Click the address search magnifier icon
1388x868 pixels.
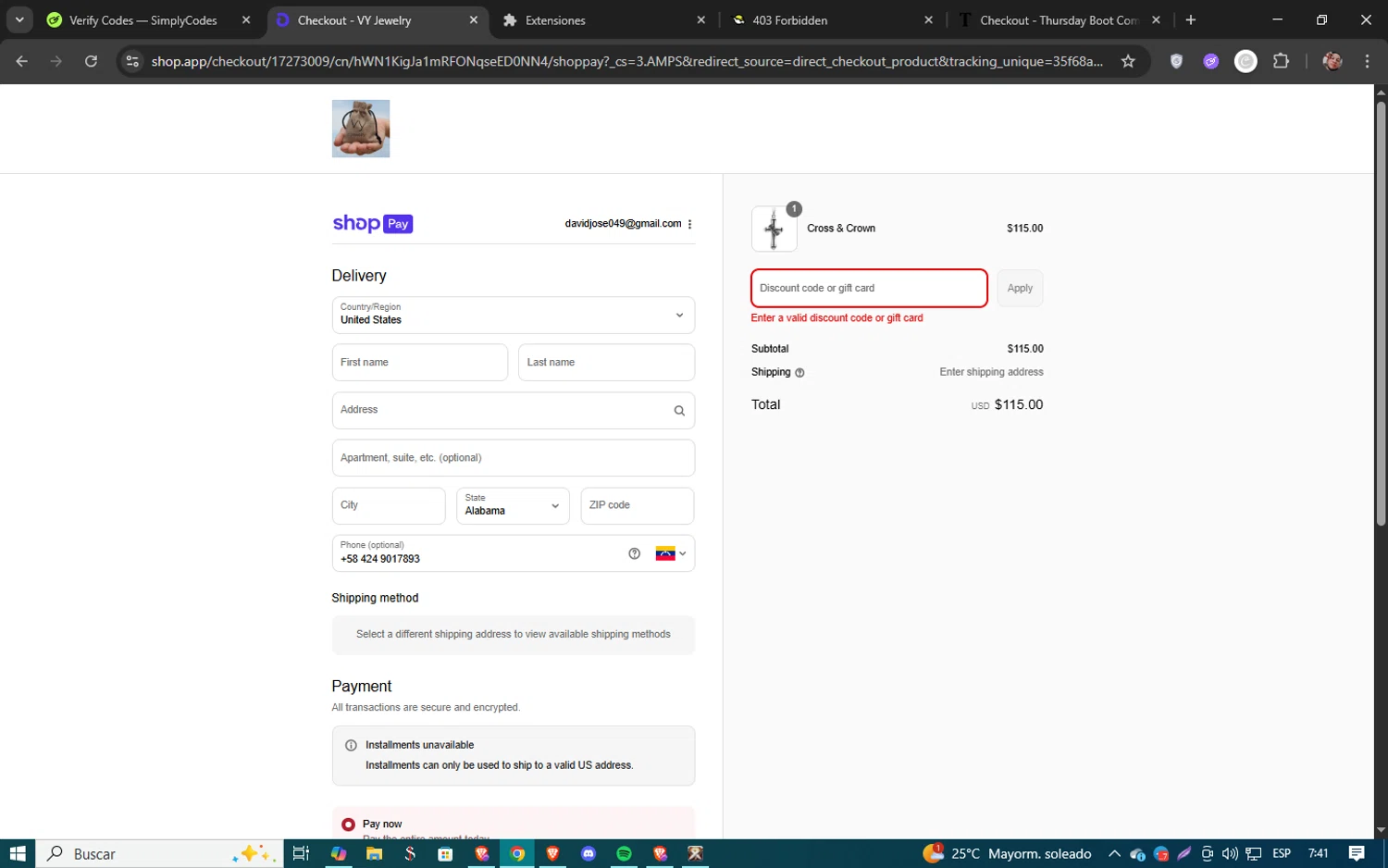click(x=679, y=410)
